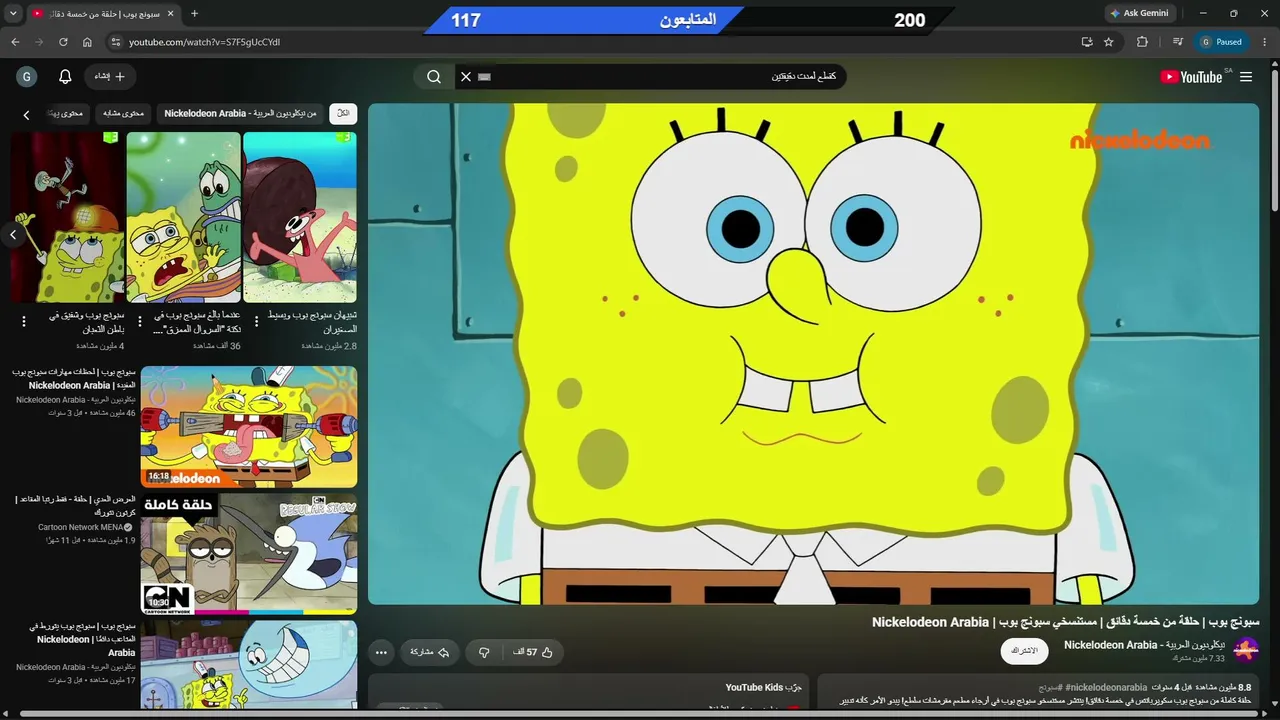Open Ask Gemini
The image size is (1280, 720).
pyautogui.click(x=1139, y=13)
